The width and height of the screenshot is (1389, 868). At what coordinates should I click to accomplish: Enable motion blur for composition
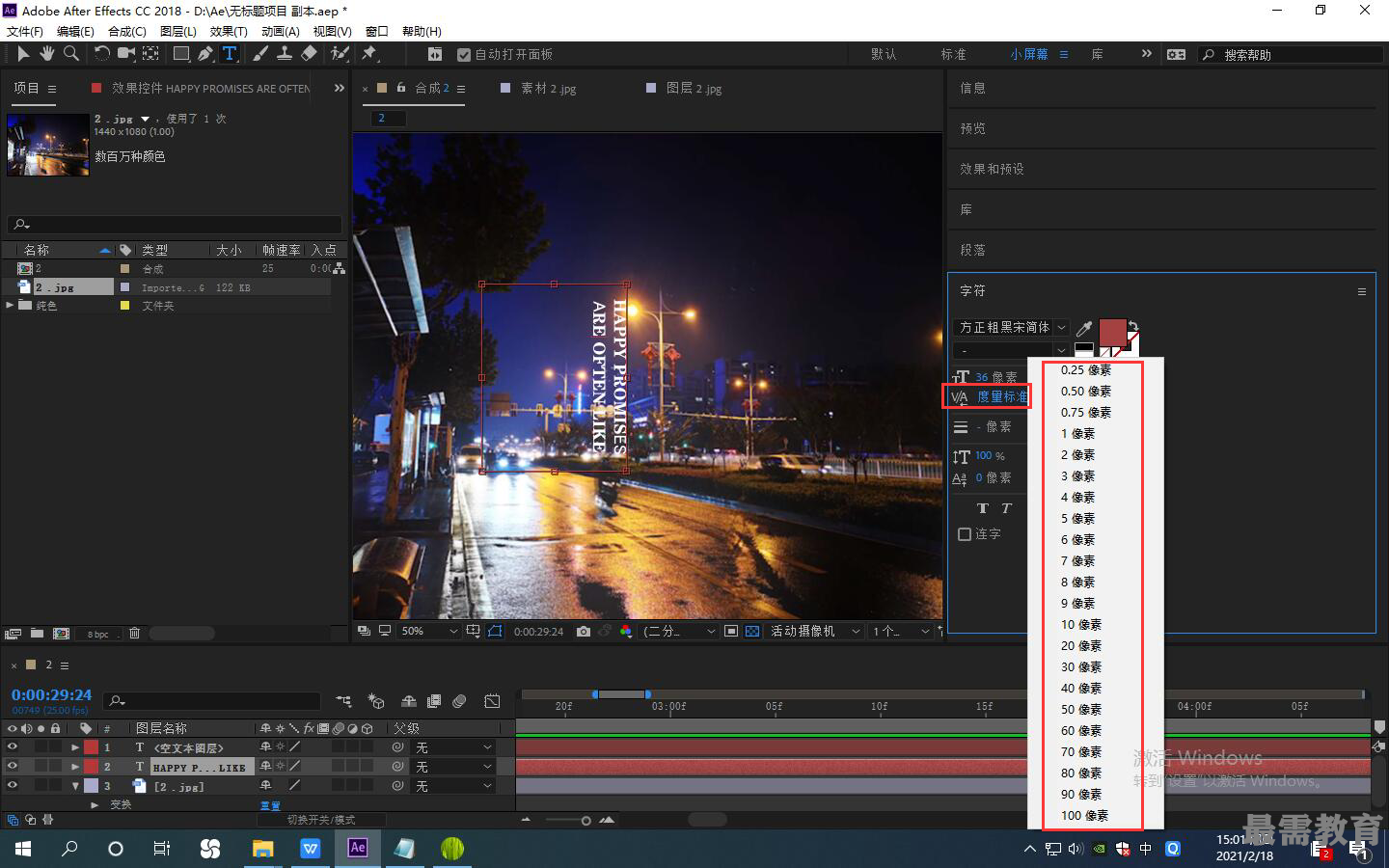coord(460,701)
